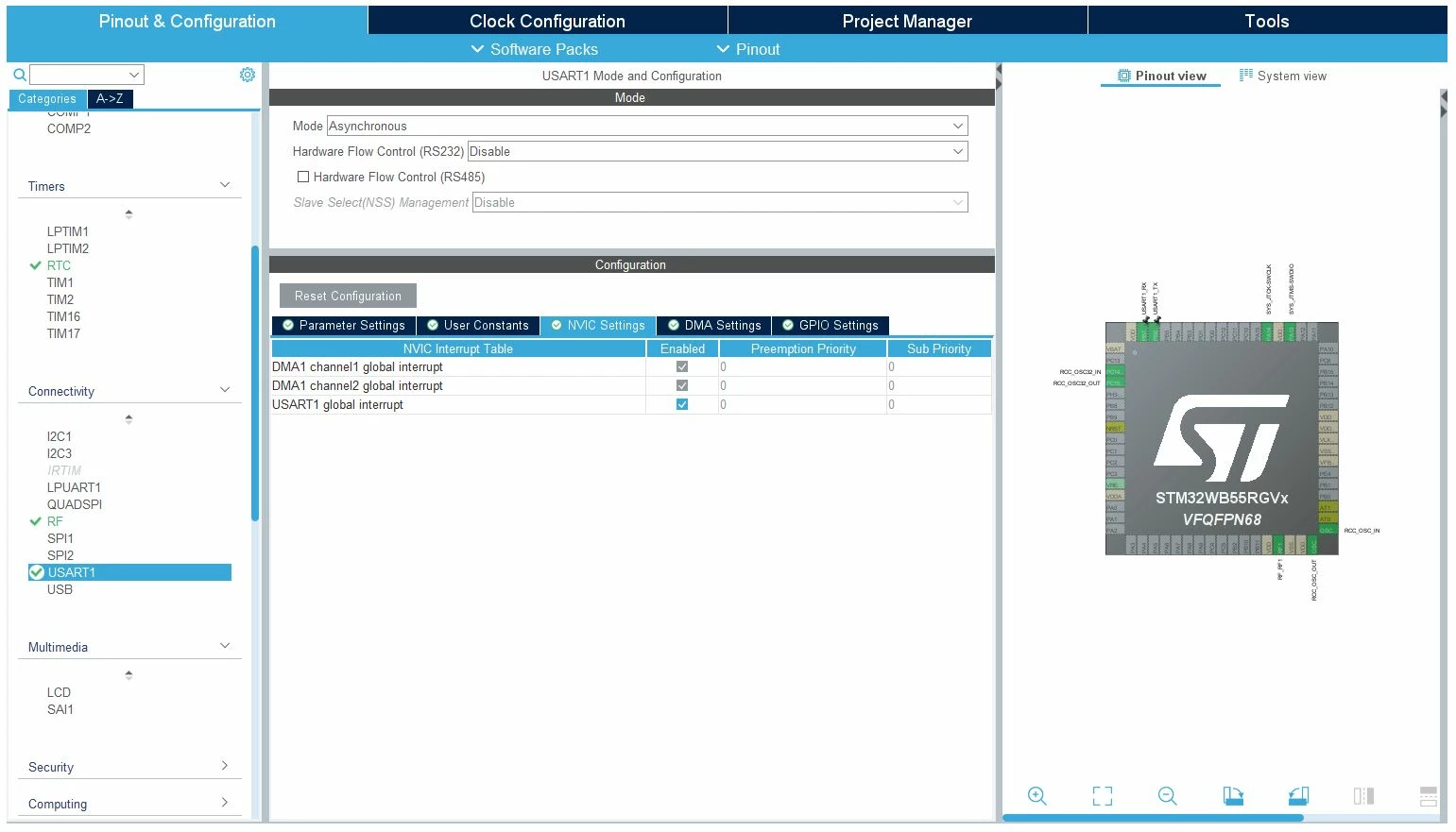
Task: Enable Hardware Flow Control (RS485) checkbox
Action: tap(303, 177)
